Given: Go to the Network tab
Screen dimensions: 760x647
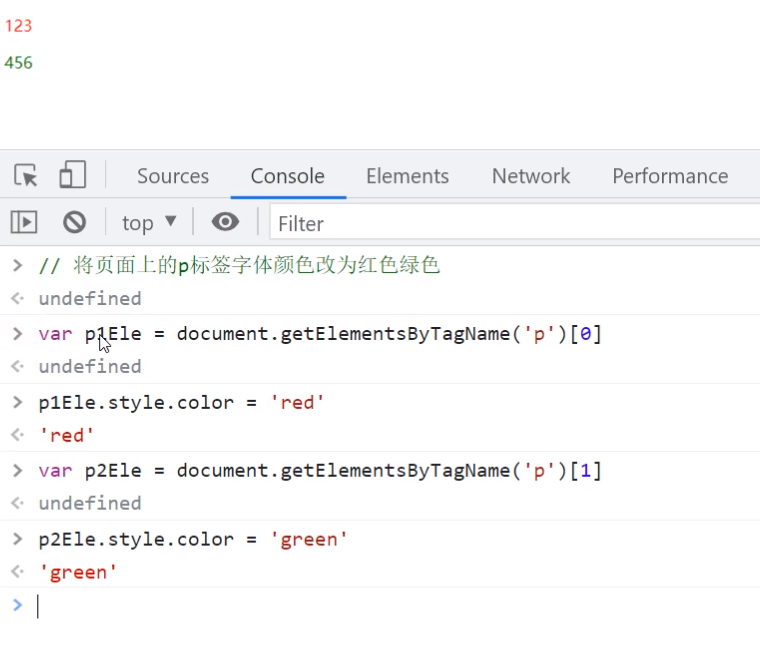Looking at the screenshot, I should (x=531, y=176).
